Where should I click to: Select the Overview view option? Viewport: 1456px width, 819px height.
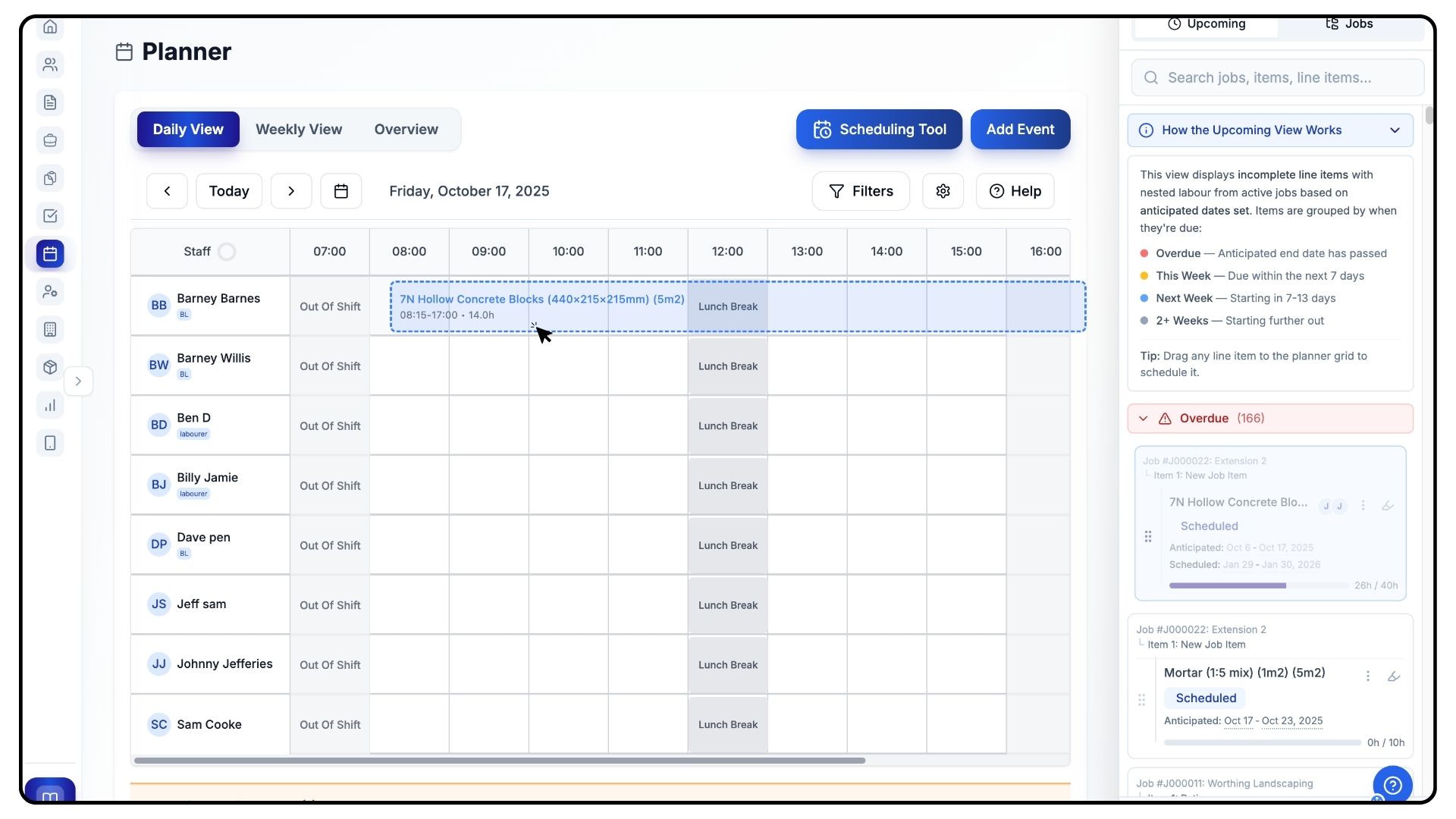(x=406, y=130)
